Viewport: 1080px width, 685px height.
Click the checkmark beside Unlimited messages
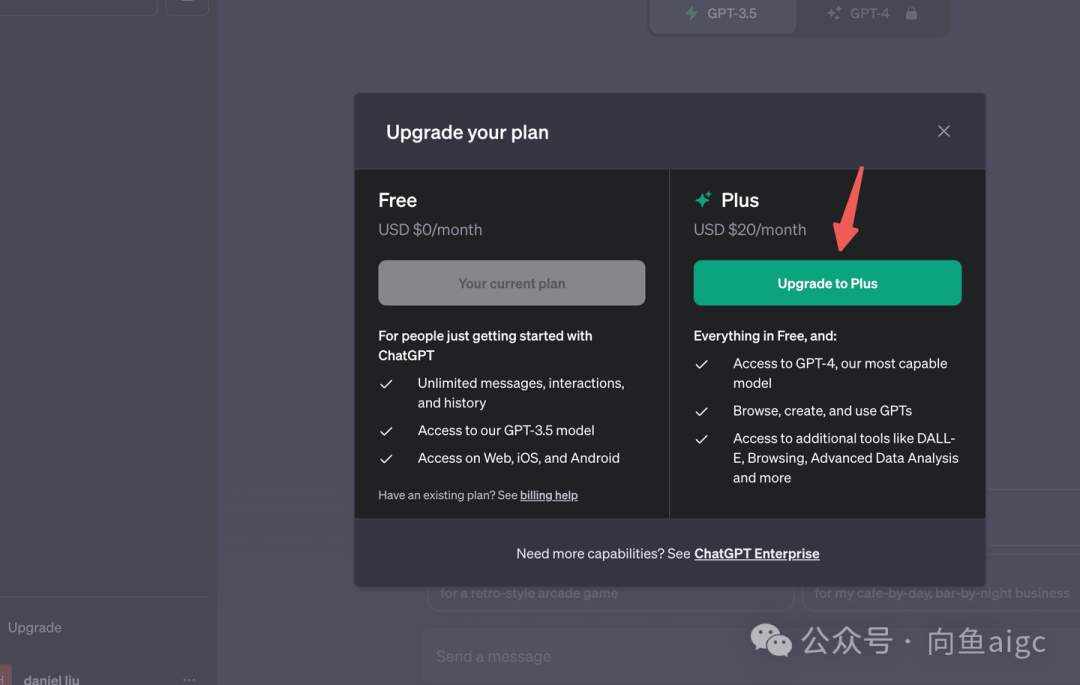pos(386,384)
